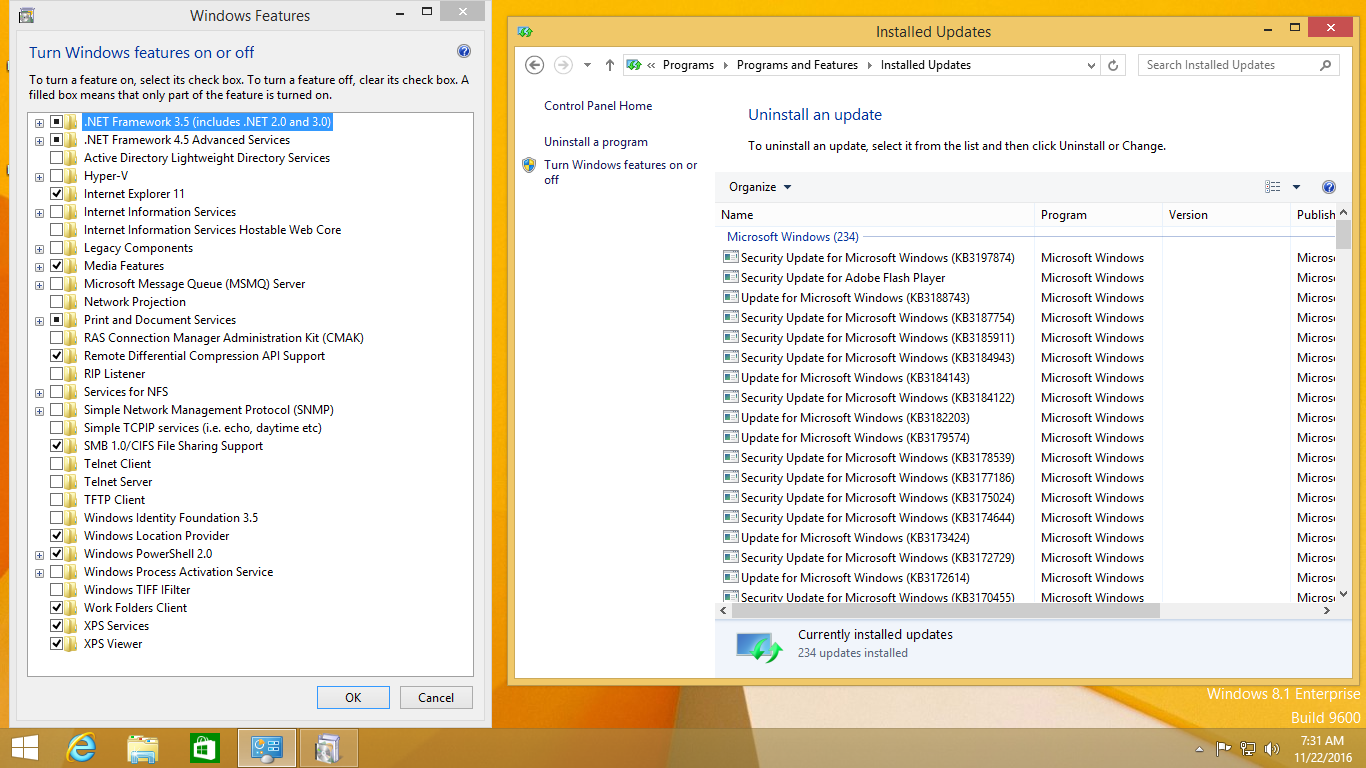Click icon of Adobe Flash Player update
Viewport: 1366px width, 768px height.
[730, 277]
